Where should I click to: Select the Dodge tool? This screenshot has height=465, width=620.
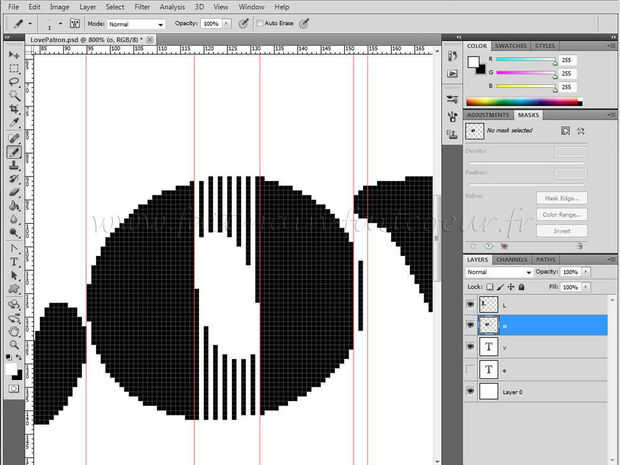[x=14, y=233]
